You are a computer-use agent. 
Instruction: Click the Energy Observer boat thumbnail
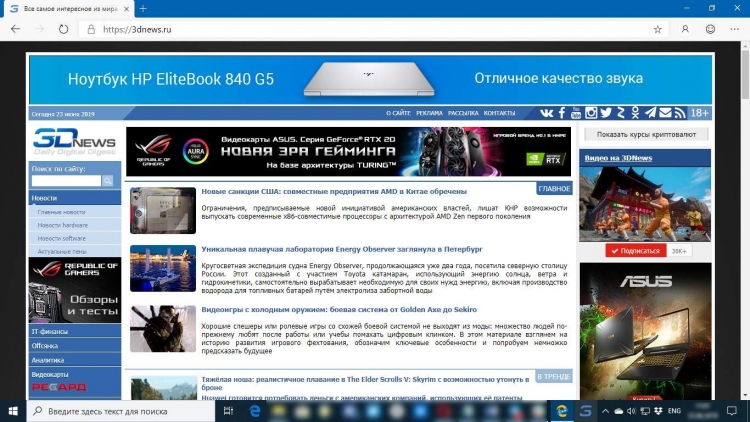163,268
